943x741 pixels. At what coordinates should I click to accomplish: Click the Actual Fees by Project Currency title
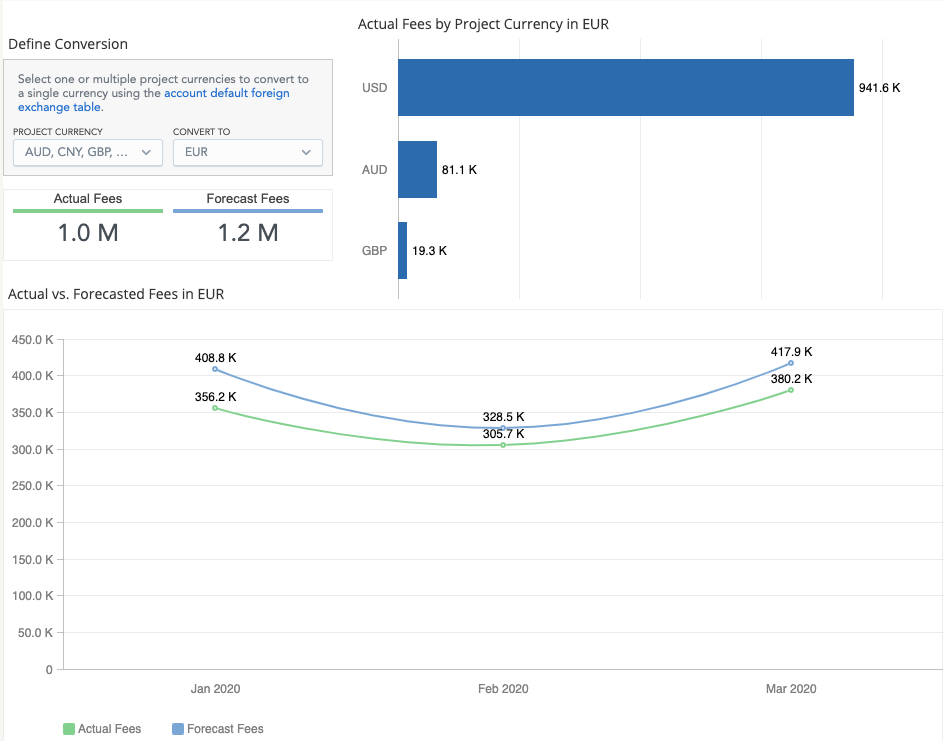pos(483,24)
